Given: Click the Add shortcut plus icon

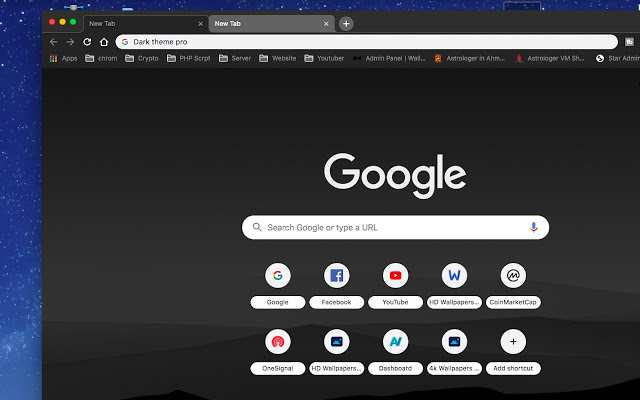Looking at the screenshot, I should point(513,341).
